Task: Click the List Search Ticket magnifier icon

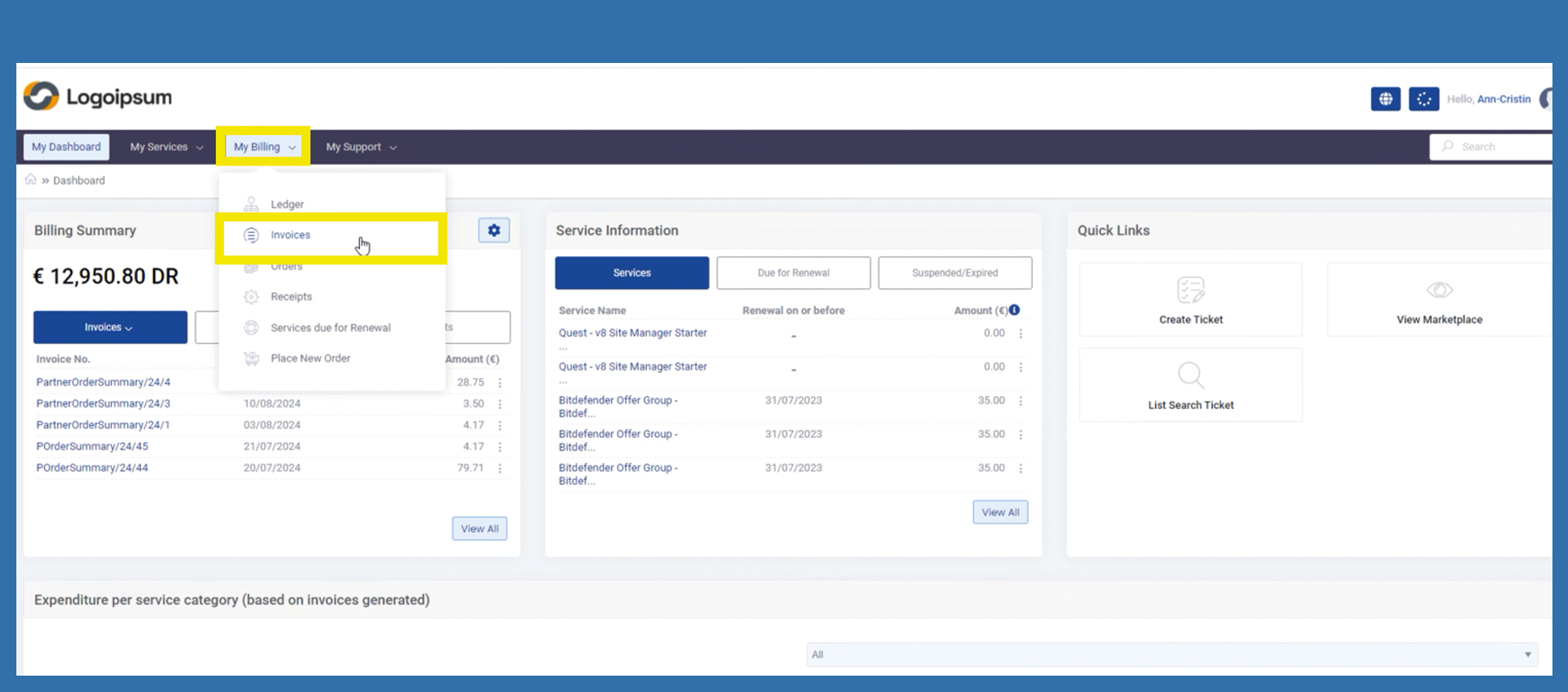Action: 1190,375
